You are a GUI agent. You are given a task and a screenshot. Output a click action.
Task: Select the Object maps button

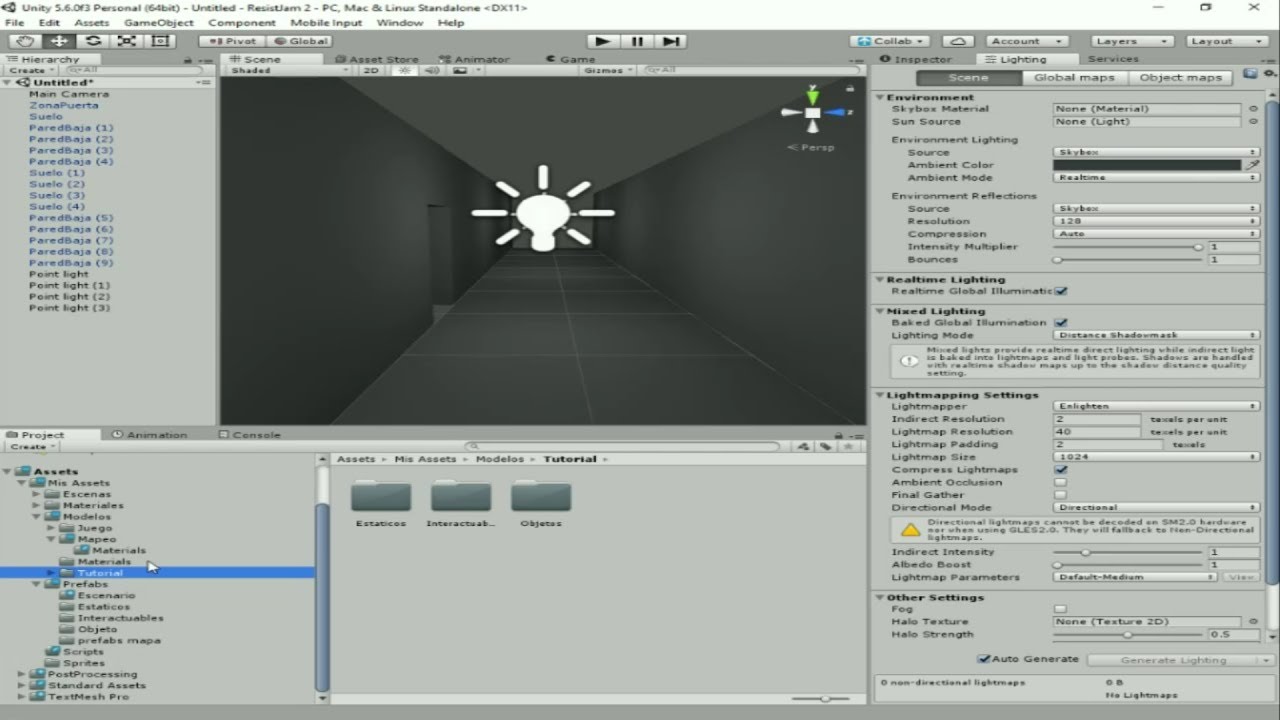coord(1180,78)
